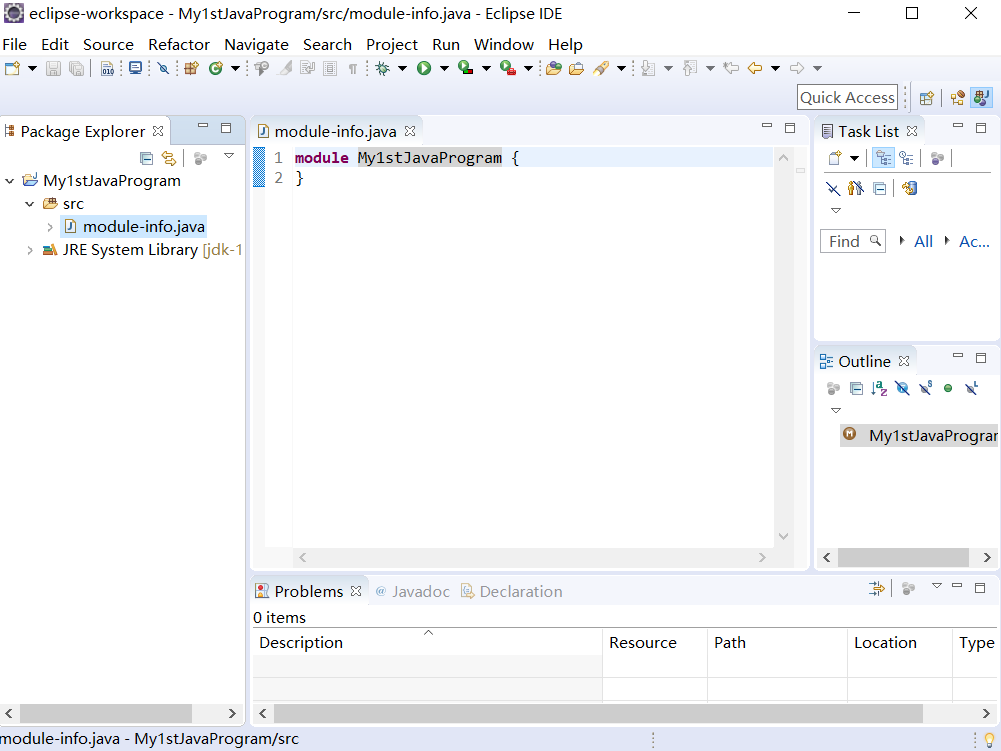Run the program with green play icon

[x=424, y=68]
